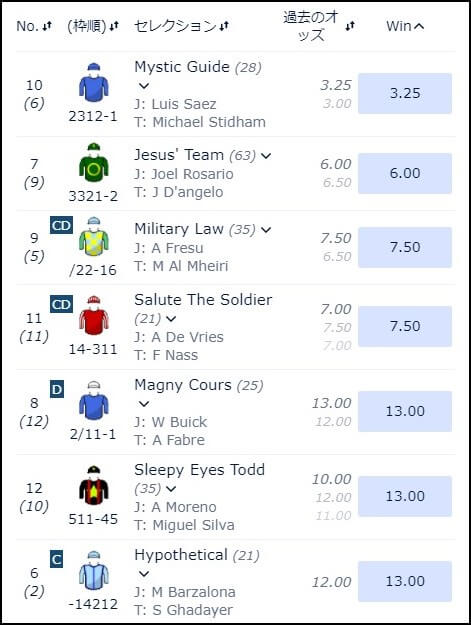Click Jesus' Team green silk icon
Screen dimensions: 471x625
pyautogui.click(x=93, y=162)
